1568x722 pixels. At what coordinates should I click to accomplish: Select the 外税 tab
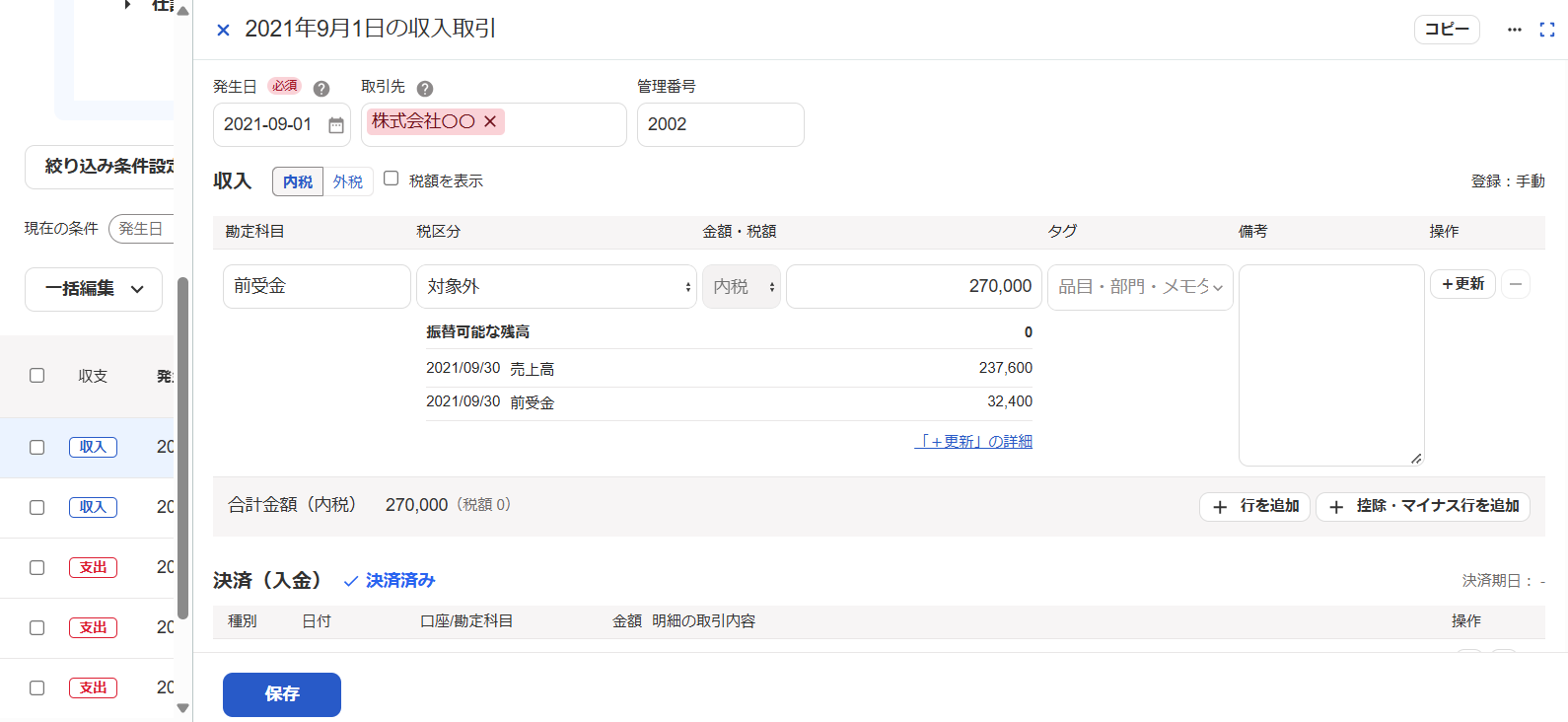(348, 181)
